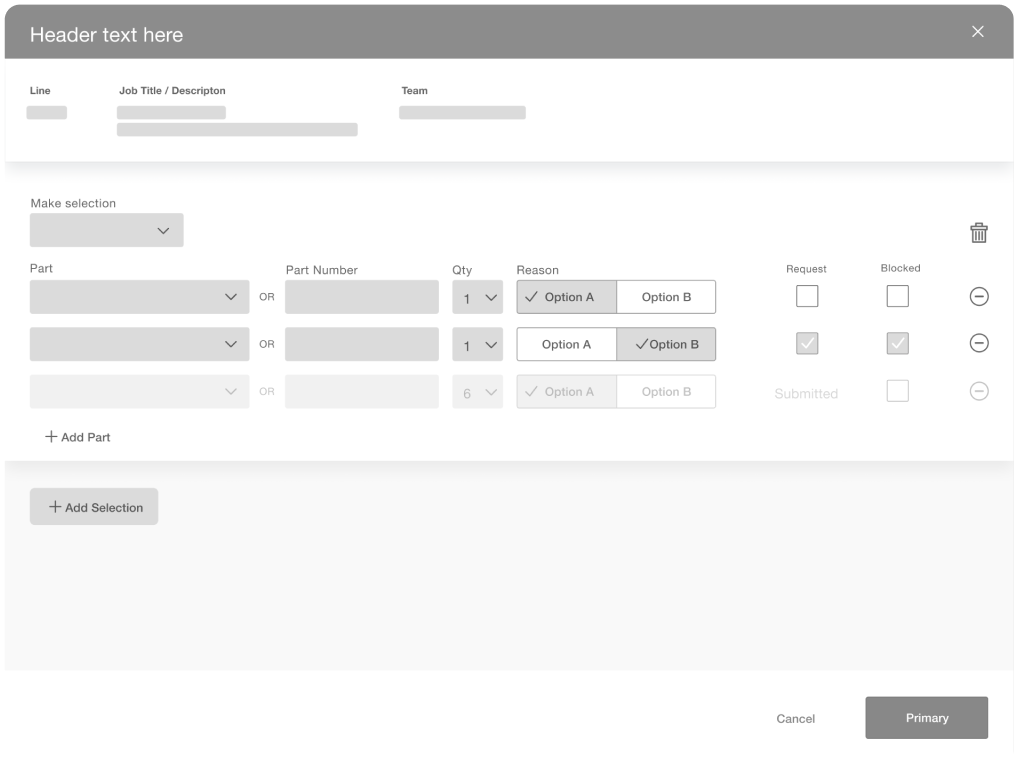Uncheck the second row Request checkbox

point(806,343)
